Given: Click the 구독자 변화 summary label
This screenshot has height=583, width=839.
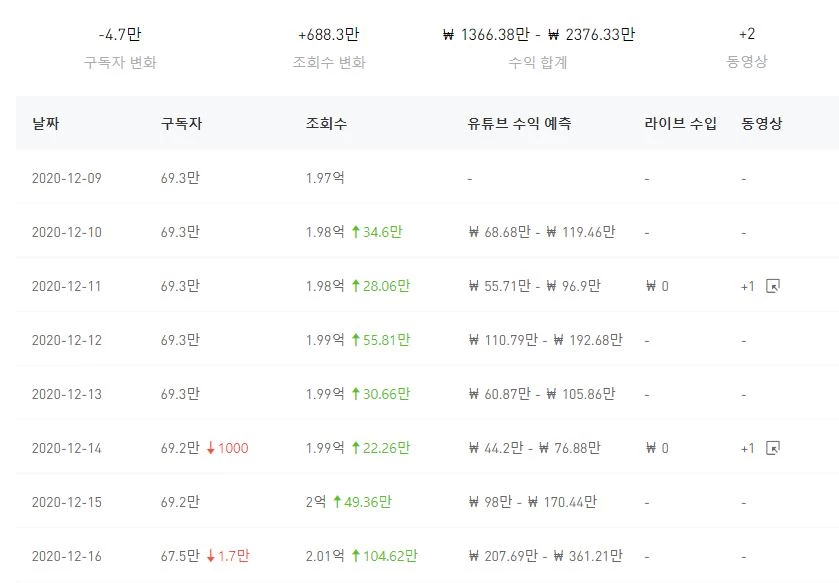Looking at the screenshot, I should (x=120, y=62).
